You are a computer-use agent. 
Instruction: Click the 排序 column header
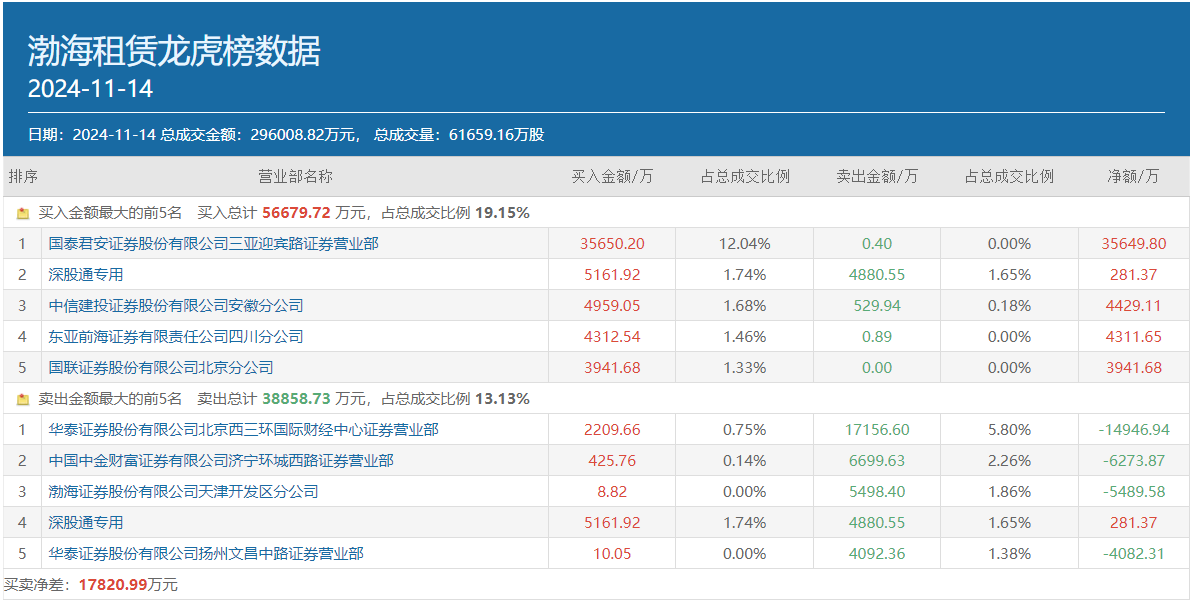point(23,177)
